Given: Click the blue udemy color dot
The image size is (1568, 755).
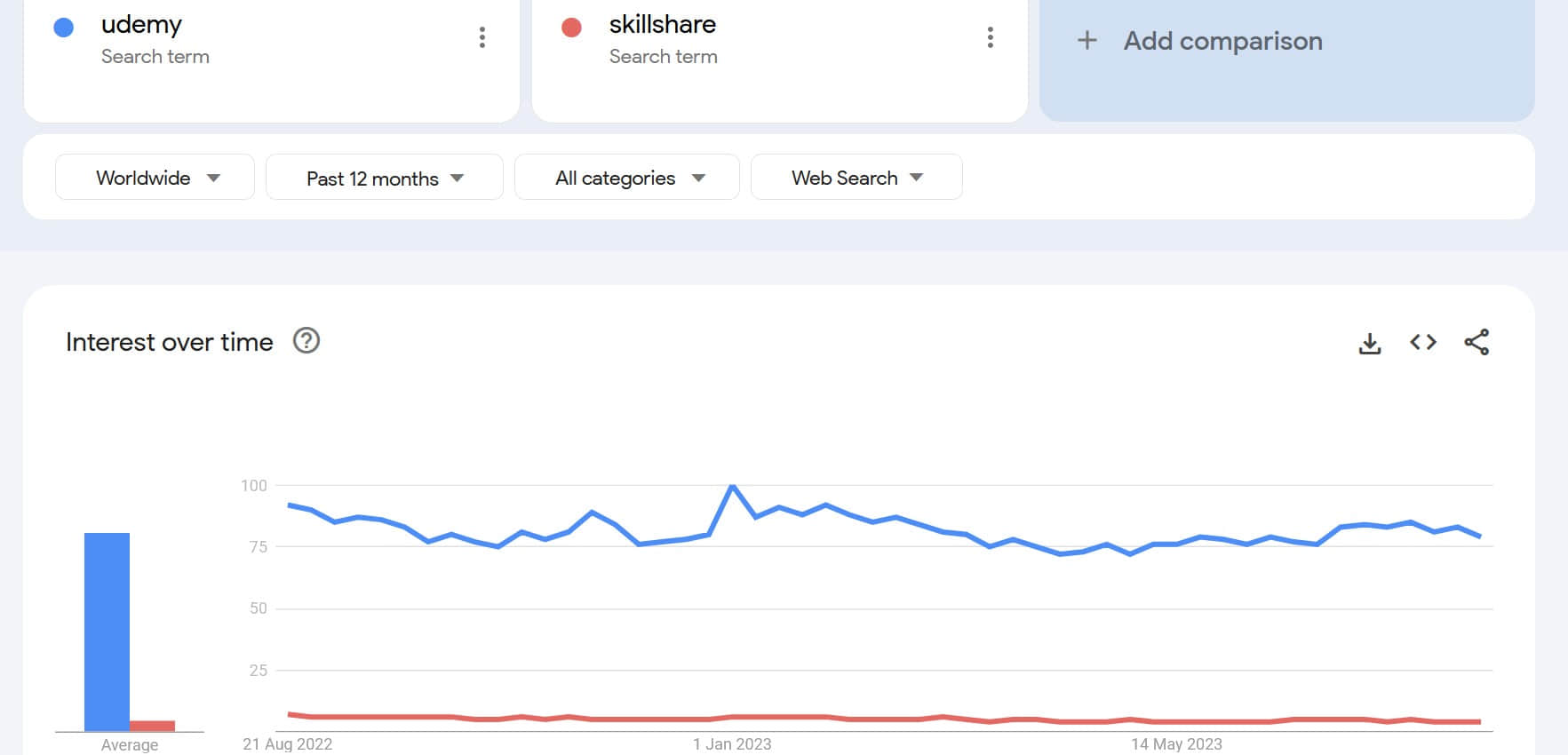Looking at the screenshot, I should pyautogui.click(x=64, y=28).
